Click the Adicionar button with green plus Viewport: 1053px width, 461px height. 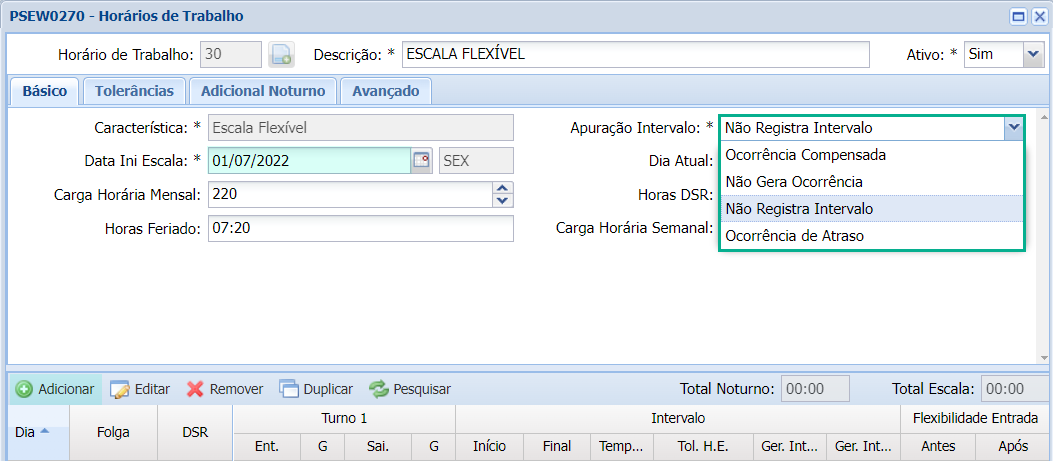point(55,389)
